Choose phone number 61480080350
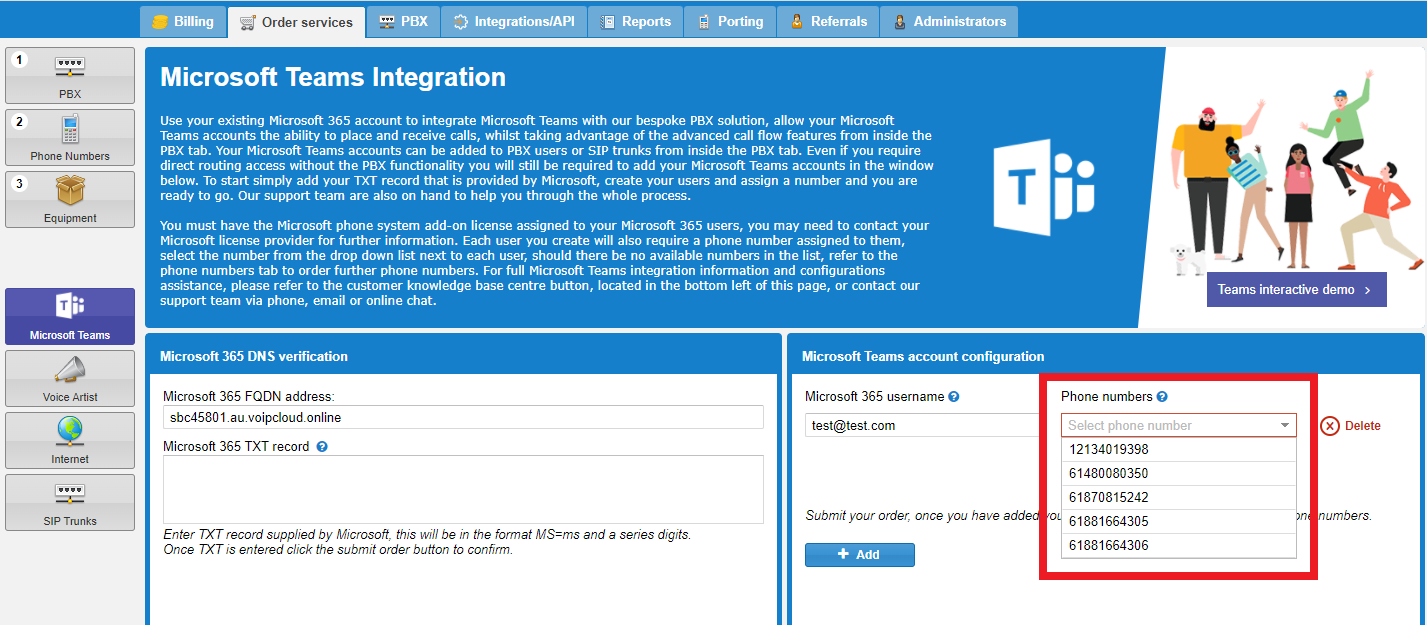Image resolution: width=1427 pixels, height=625 pixels. (1178, 474)
